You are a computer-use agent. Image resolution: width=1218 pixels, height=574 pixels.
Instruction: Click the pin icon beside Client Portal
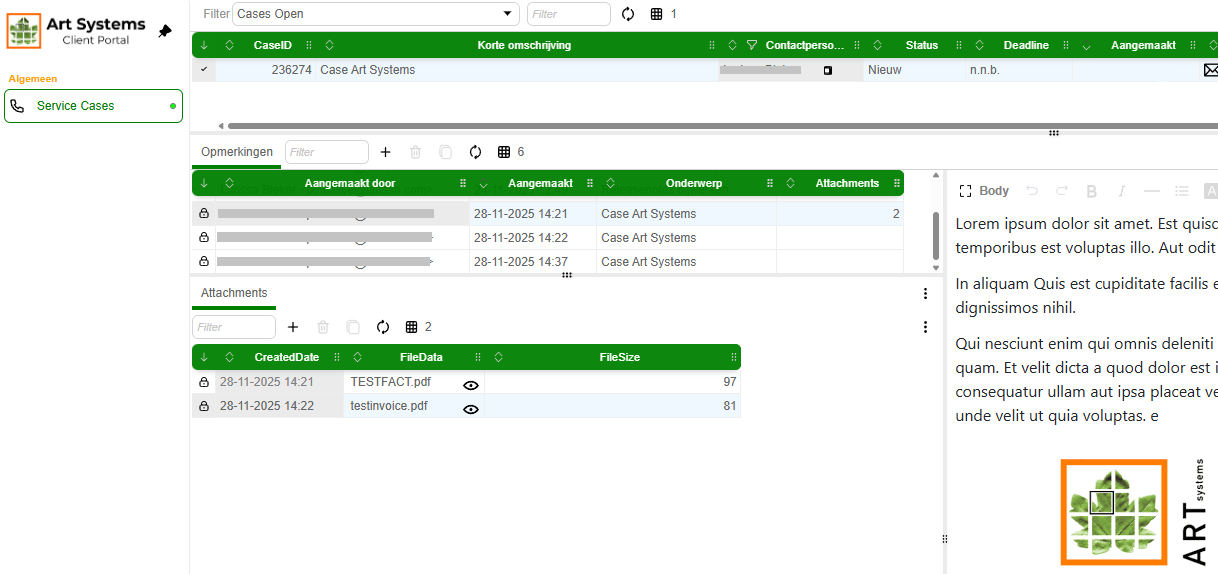[165, 31]
